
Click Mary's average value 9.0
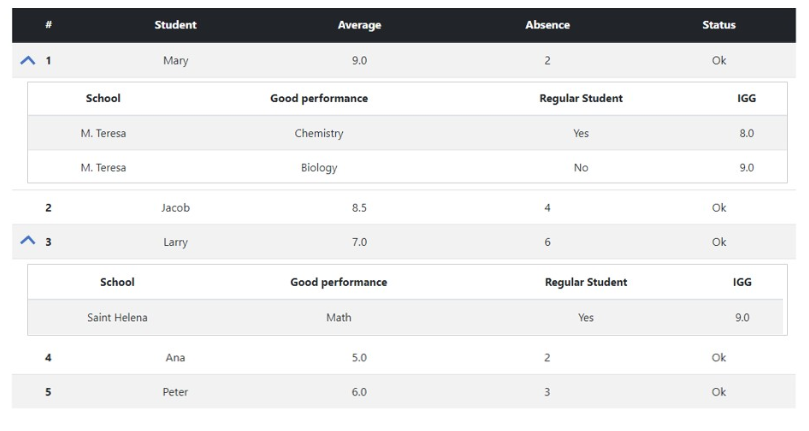coord(359,61)
